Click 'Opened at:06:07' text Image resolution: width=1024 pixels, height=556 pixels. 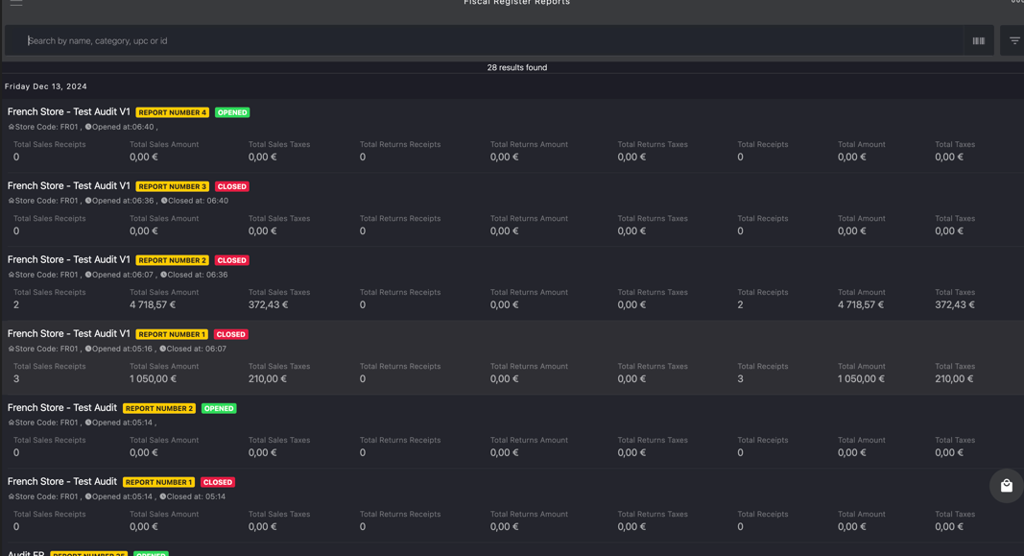pyautogui.click(x=123, y=274)
